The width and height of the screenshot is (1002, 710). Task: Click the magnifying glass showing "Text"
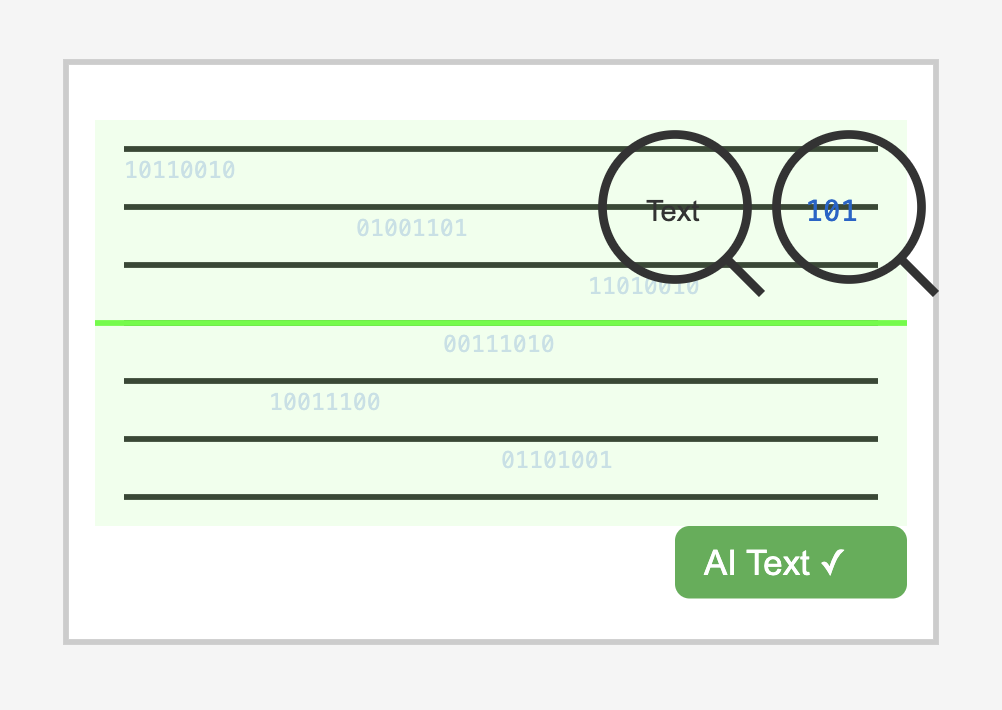pyautogui.click(x=675, y=207)
